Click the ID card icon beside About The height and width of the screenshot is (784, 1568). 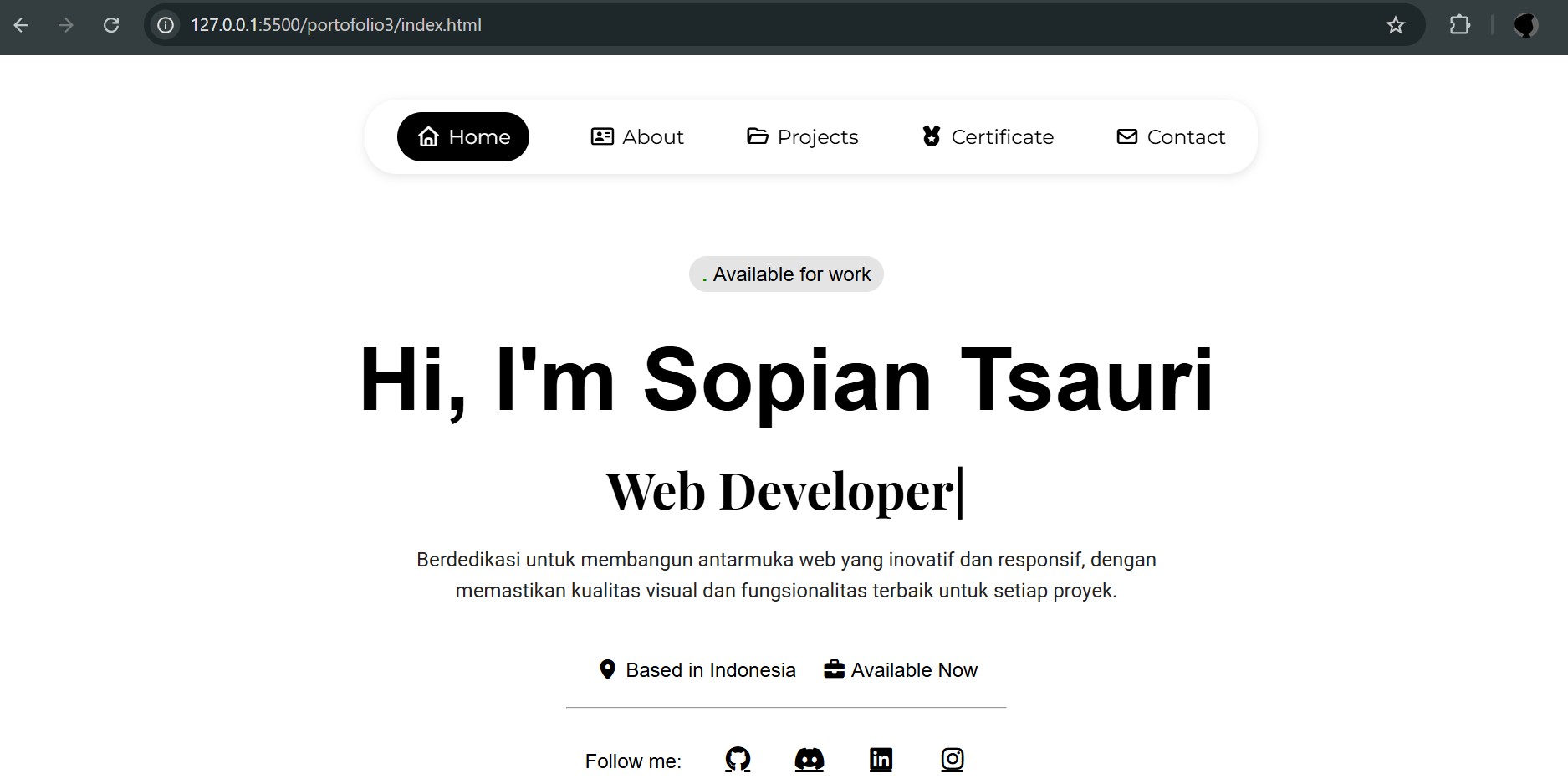602,136
